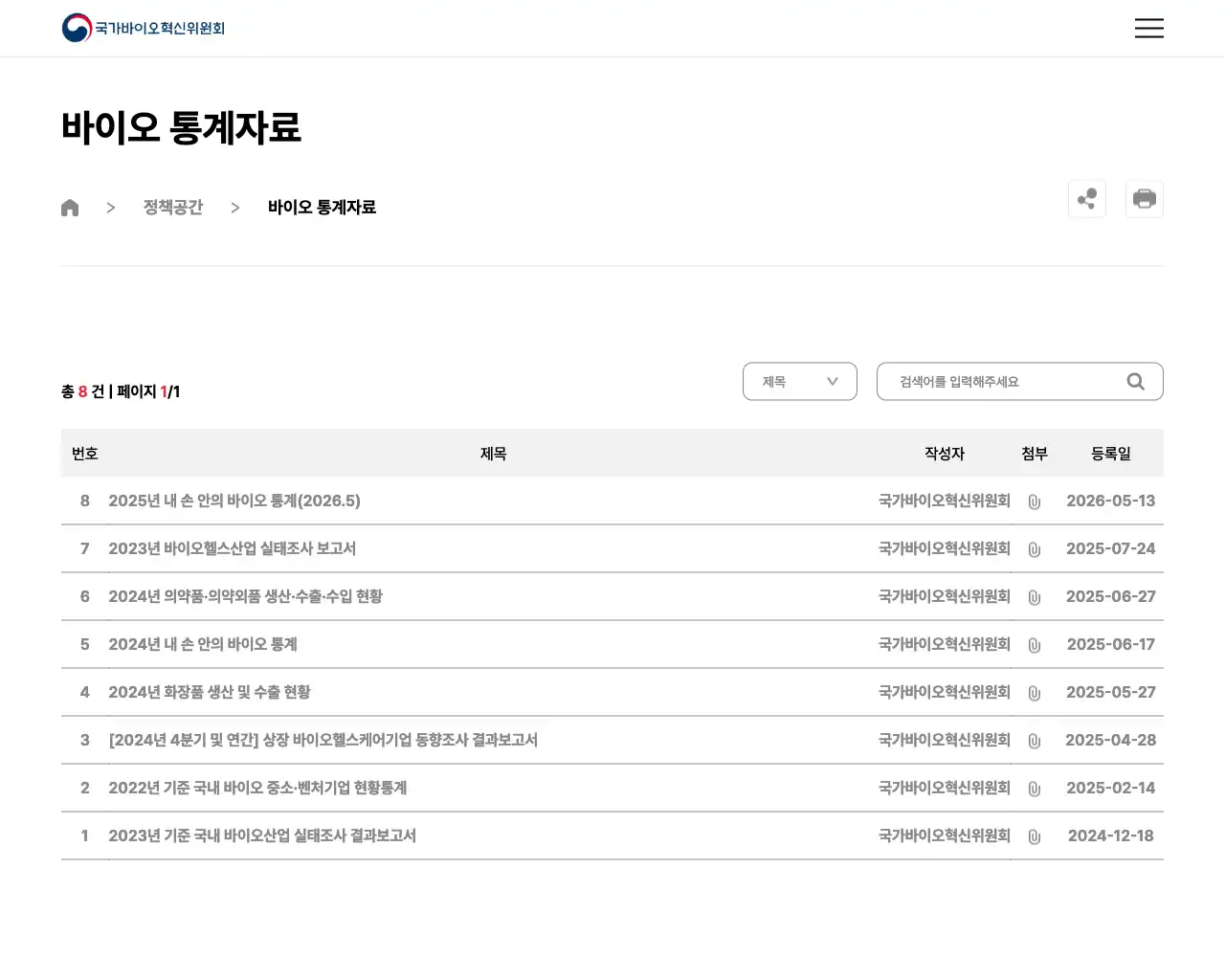The height and width of the screenshot is (980, 1225).
Task: Click the 국가바이오혁신위원회 logo
Action: (144, 28)
